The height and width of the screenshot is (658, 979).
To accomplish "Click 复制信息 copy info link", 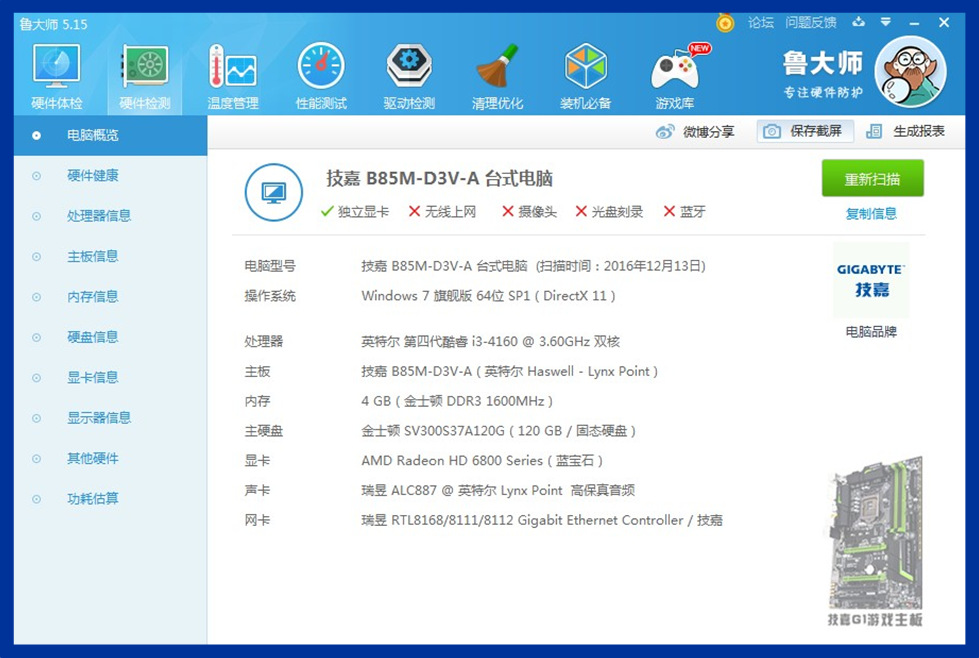I will coord(871,214).
